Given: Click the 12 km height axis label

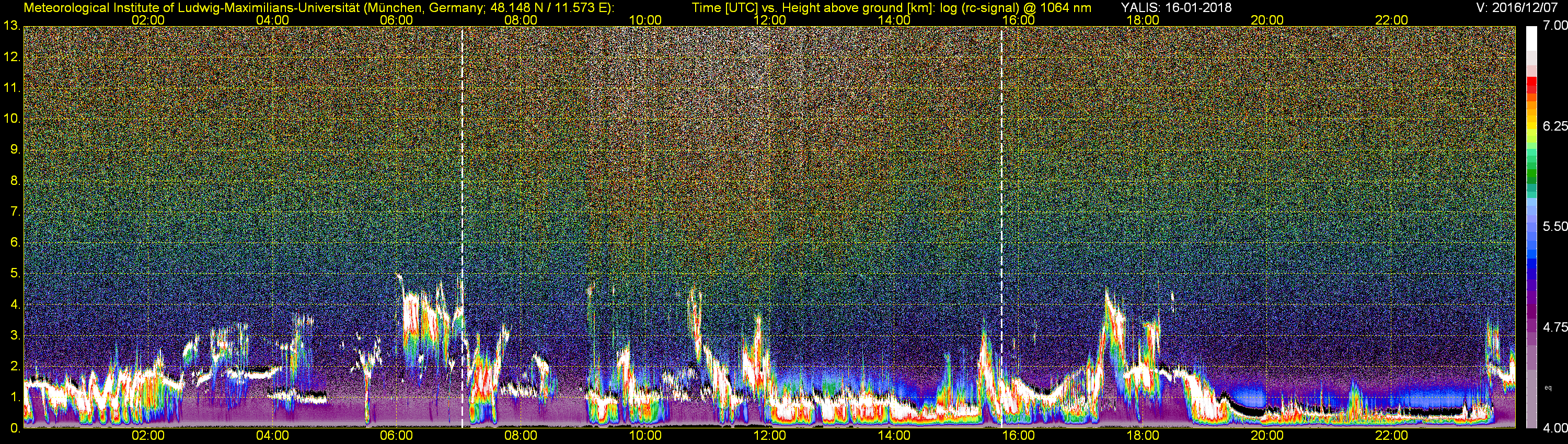Looking at the screenshot, I should point(11,57).
